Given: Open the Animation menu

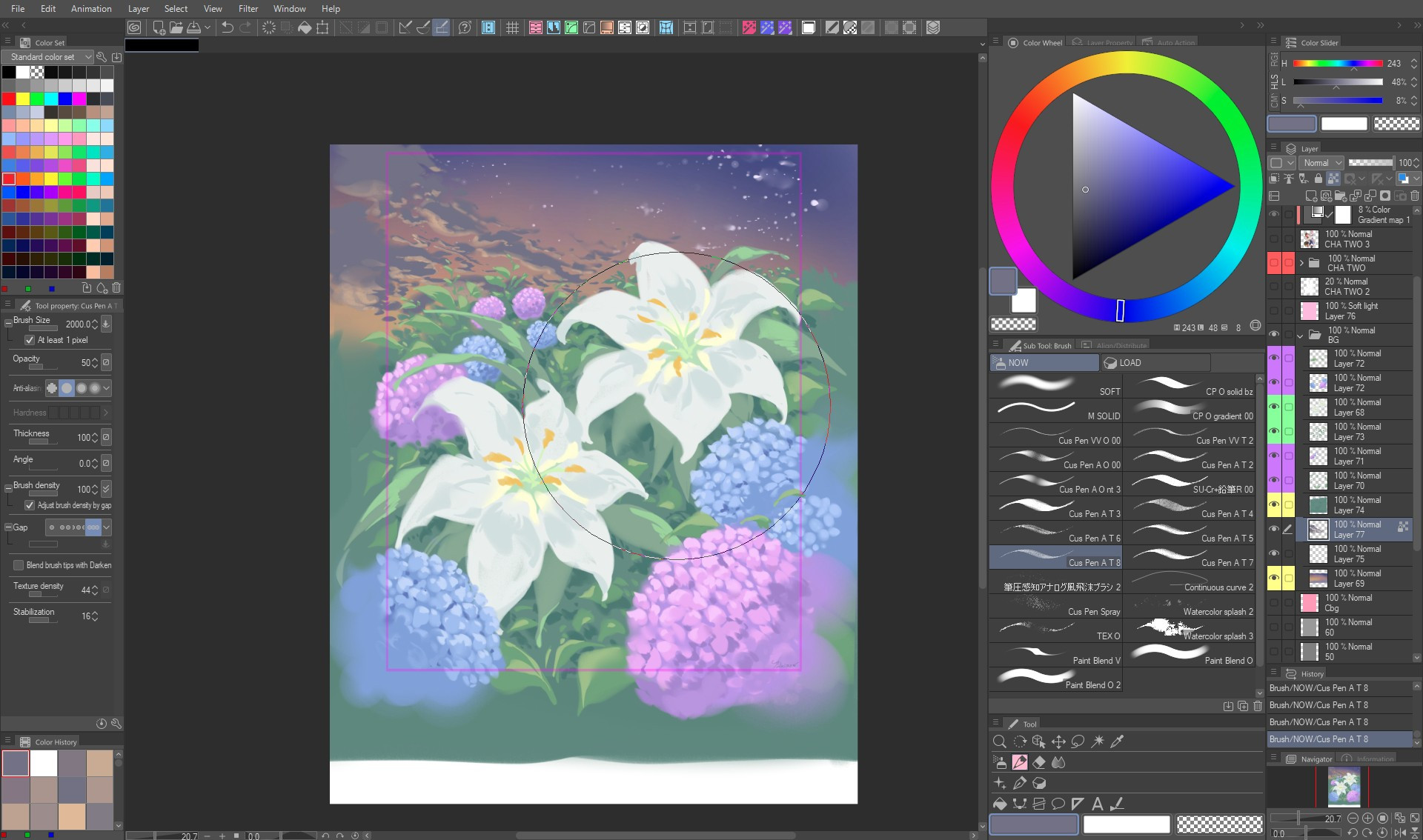Looking at the screenshot, I should [91, 9].
